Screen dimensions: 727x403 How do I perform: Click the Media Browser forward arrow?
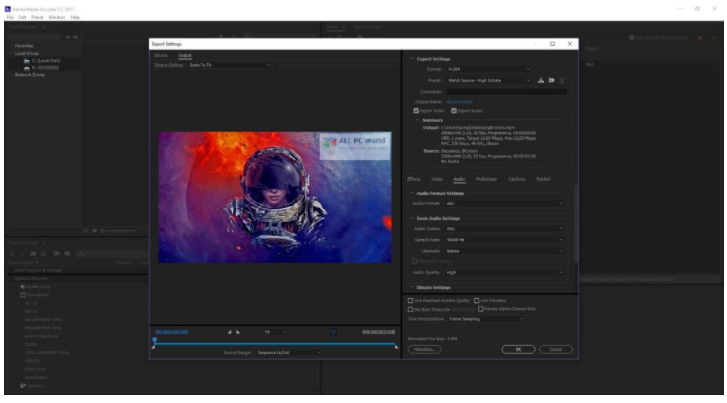point(75,37)
